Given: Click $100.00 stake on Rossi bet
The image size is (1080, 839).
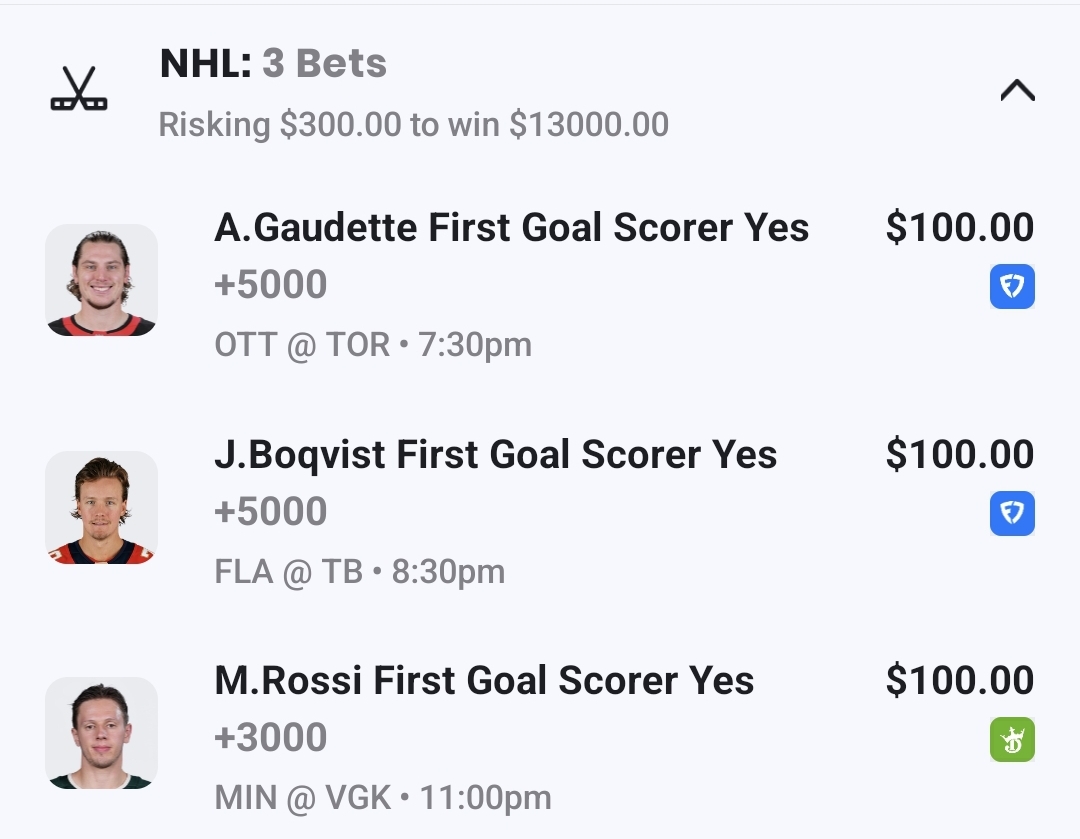Looking at the screenshot, I should click(x=959, y=681).
